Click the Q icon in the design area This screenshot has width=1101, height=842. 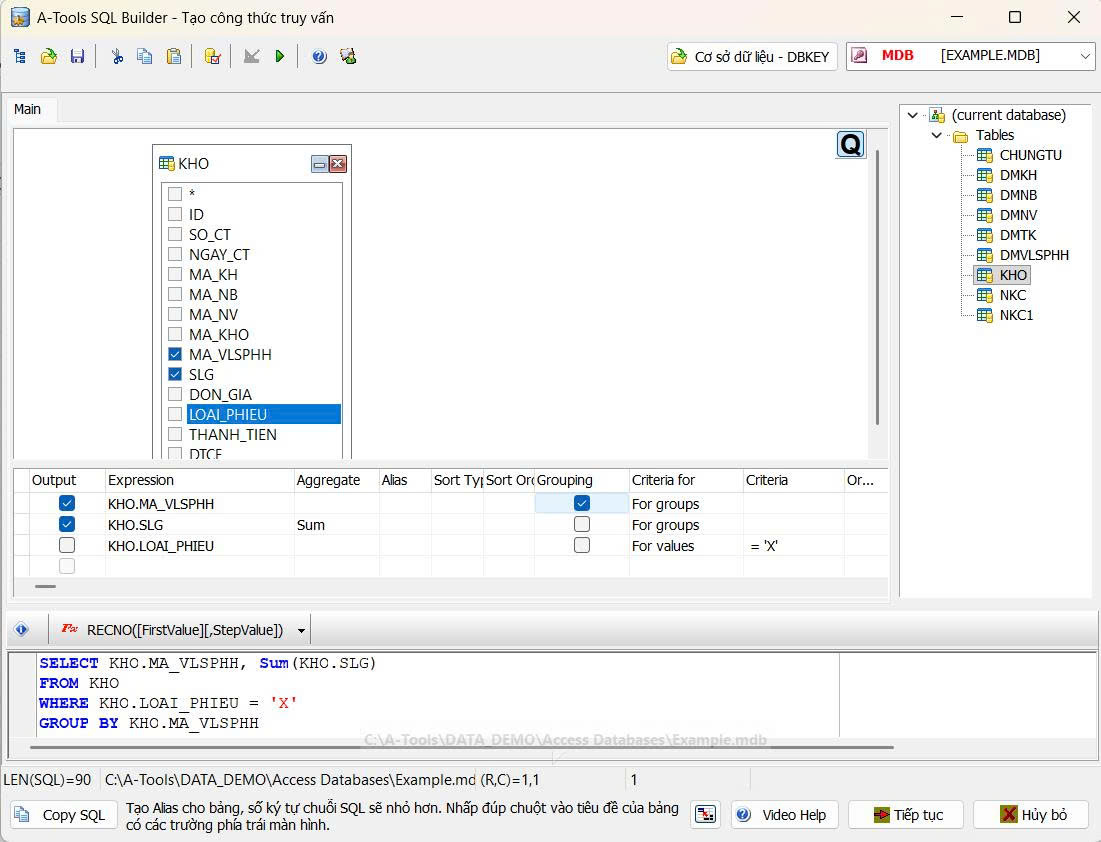tap(850, 145)
